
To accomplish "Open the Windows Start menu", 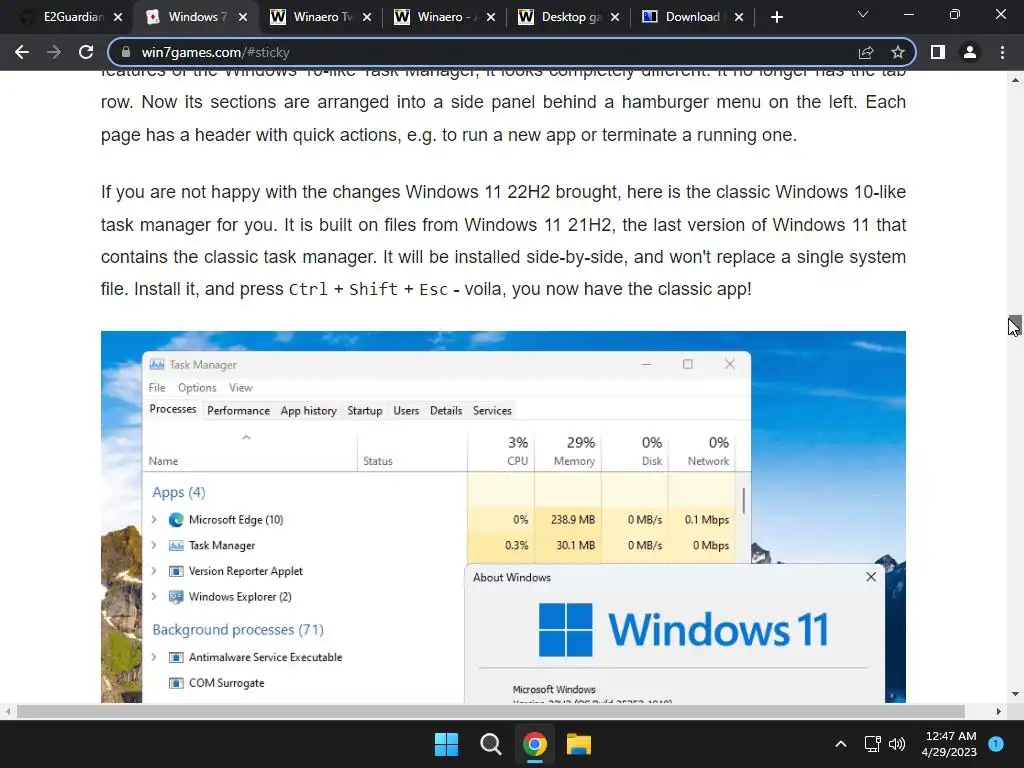I will (447, 744).
